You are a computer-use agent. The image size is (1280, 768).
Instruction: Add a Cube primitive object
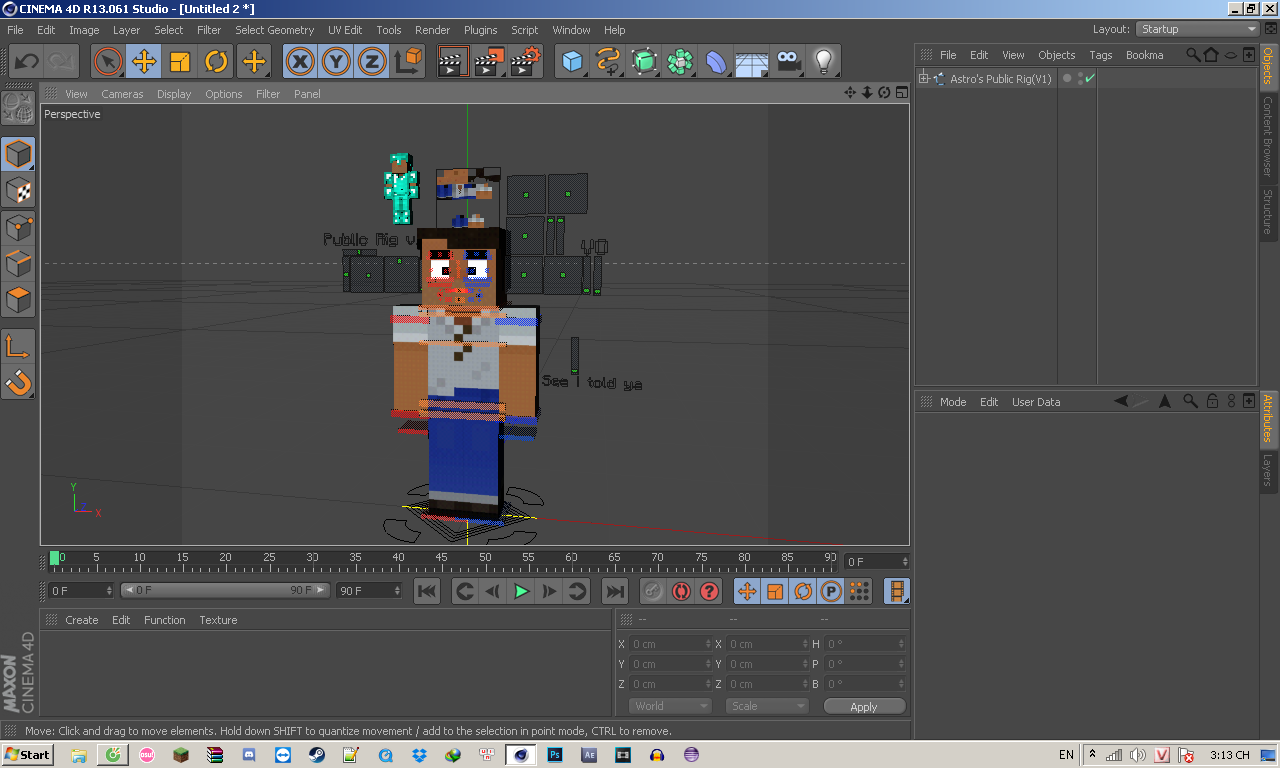click(572, 62)
